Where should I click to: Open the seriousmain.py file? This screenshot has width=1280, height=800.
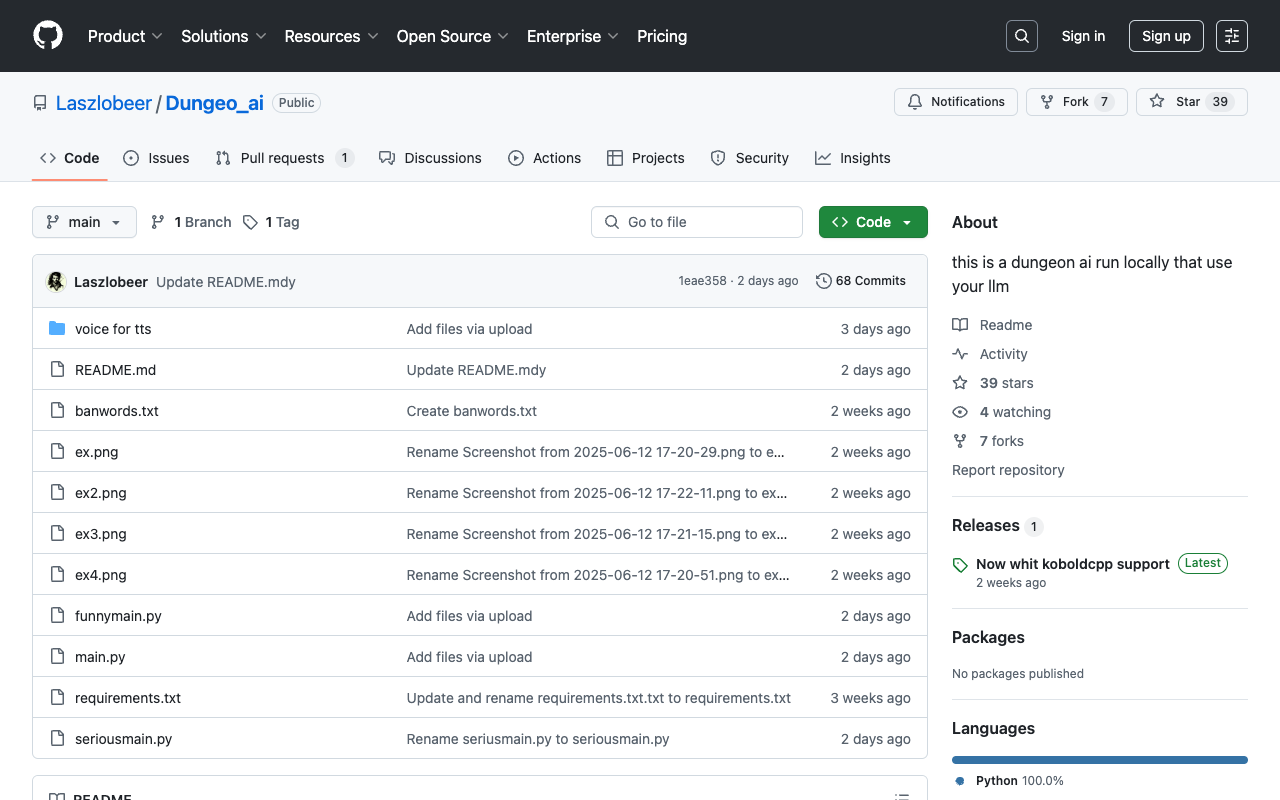[123, 739]
